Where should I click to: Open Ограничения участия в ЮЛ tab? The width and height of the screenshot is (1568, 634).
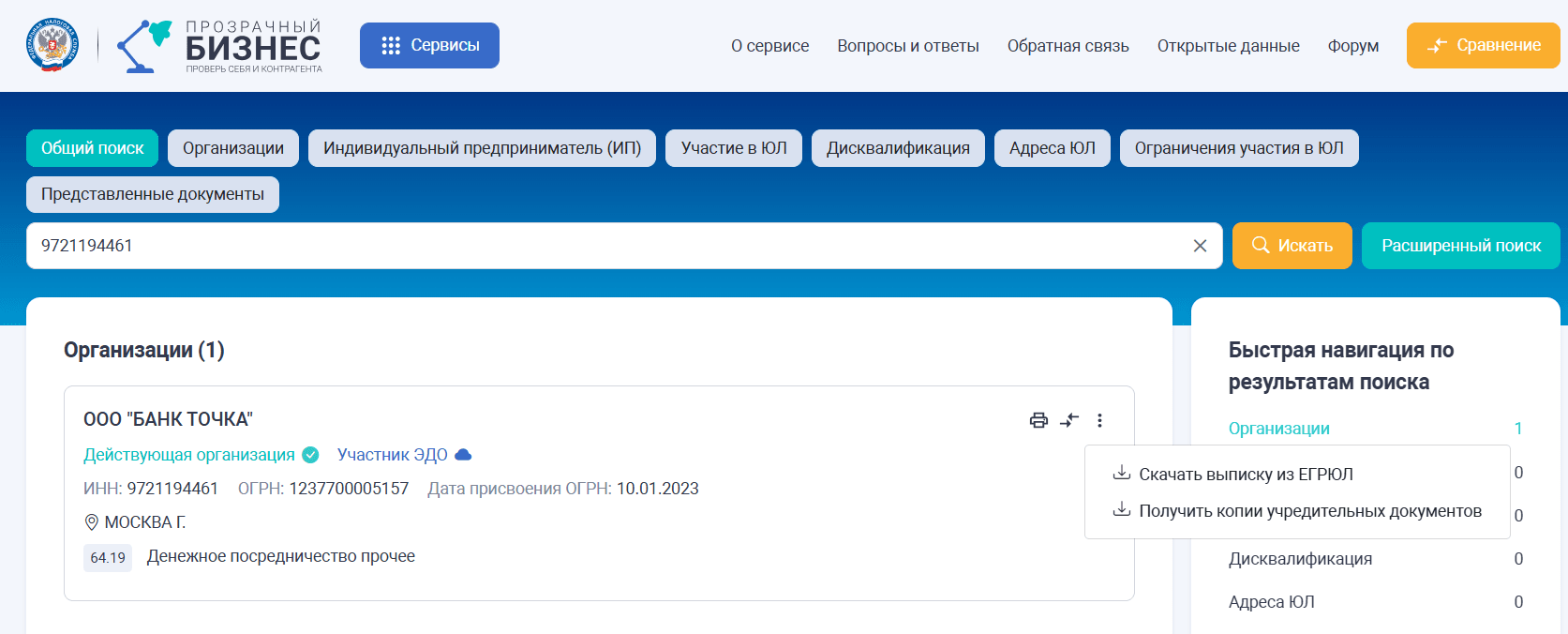click(1239, 148)
